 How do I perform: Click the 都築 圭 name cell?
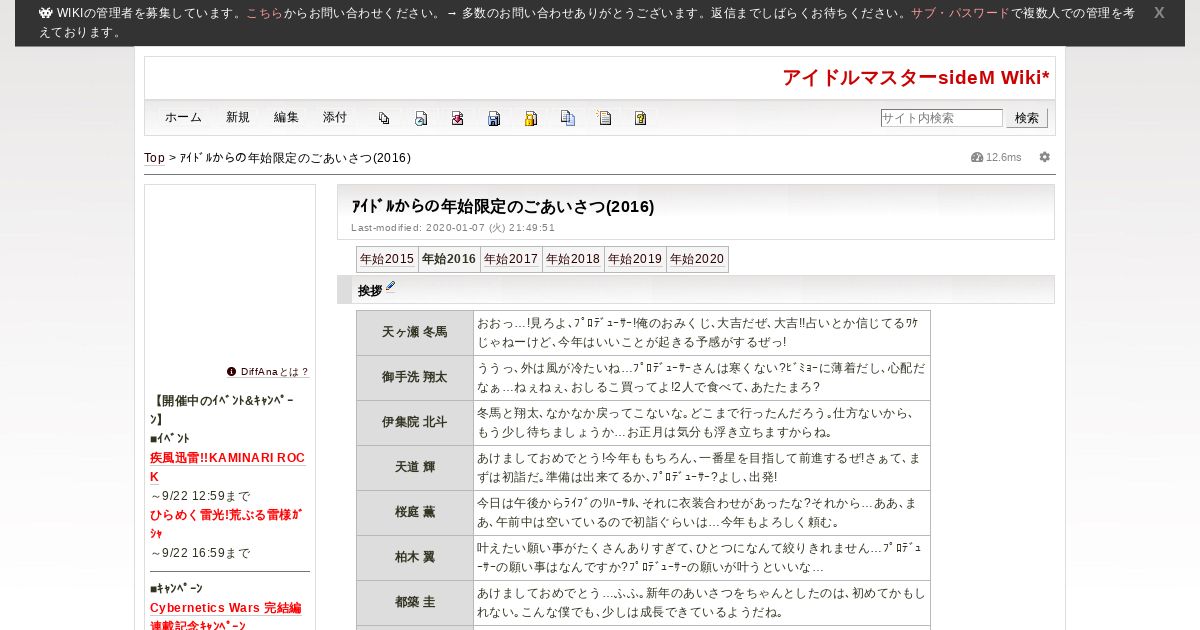(415, 603)
